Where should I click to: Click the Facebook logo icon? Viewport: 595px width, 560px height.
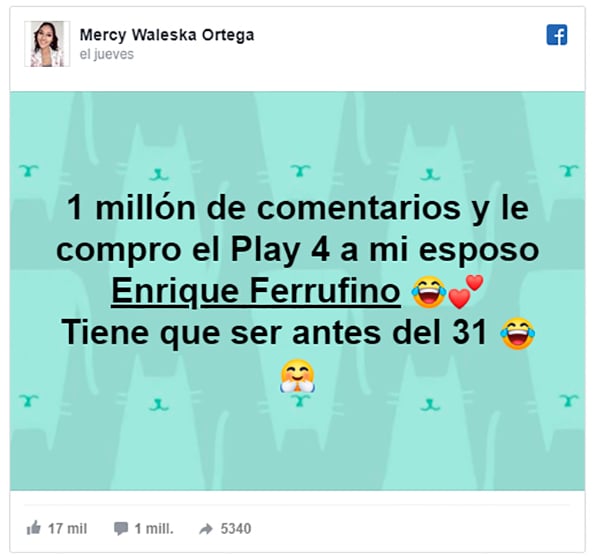click(557, 35)
